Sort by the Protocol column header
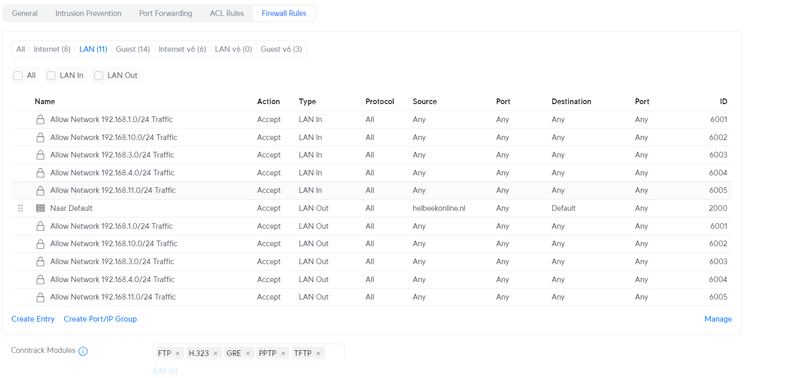800x378 pixels. tap(380, 102)
